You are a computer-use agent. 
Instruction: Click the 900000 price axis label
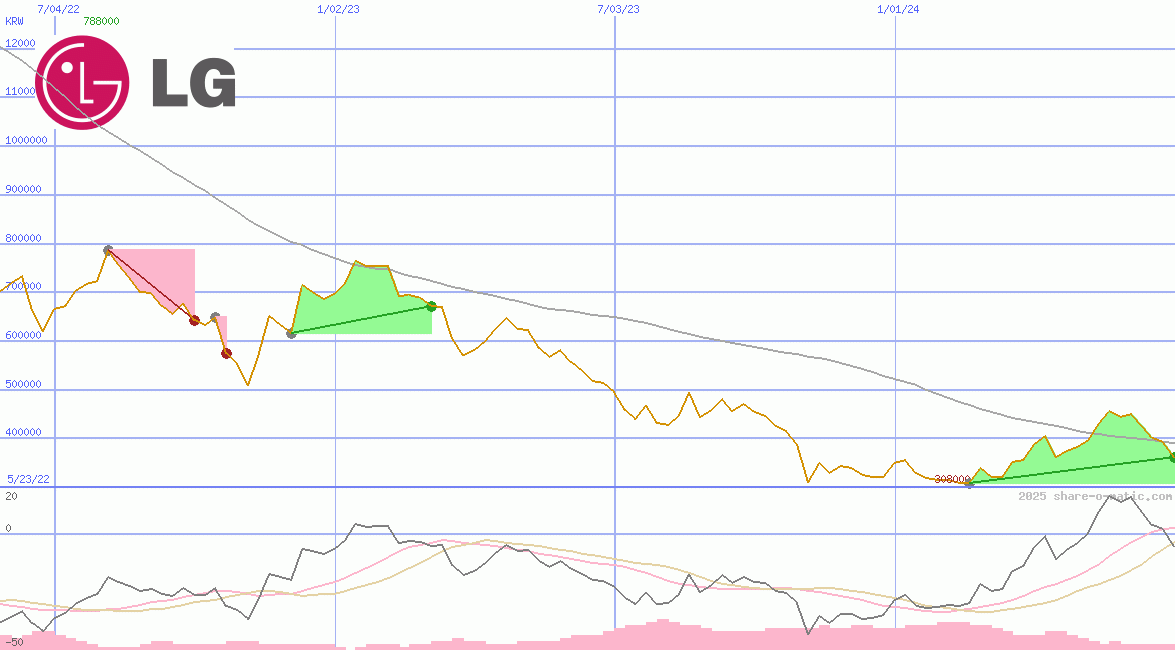(23, 190)
